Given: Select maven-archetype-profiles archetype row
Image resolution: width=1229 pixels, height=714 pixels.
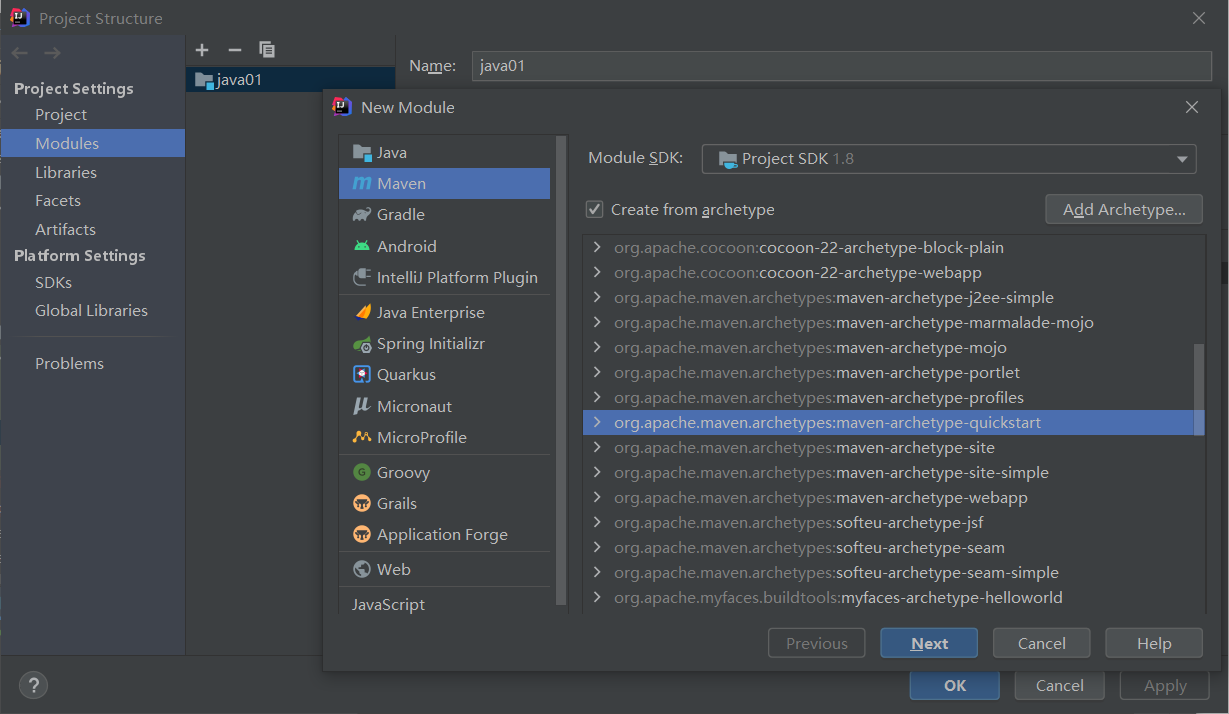Looking at the screenshot, I should [x=894, y=397].
